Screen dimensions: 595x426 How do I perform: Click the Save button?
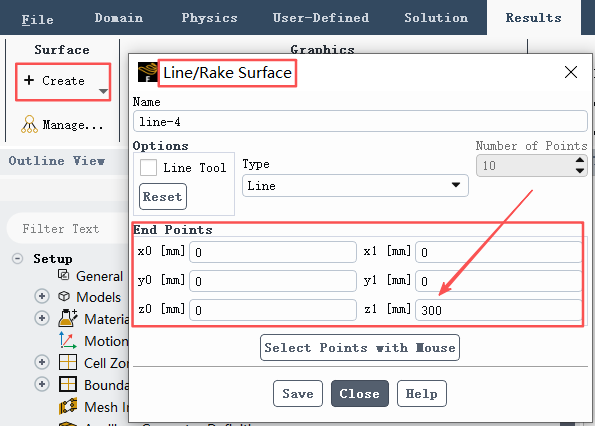[x=298, y=393]
